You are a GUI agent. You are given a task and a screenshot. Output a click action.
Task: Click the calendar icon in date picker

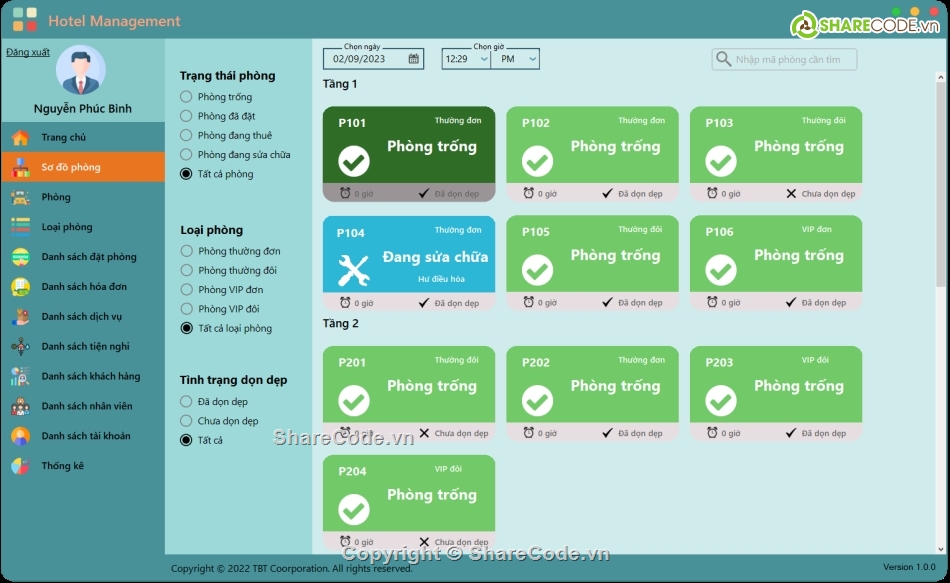(414, 59)
